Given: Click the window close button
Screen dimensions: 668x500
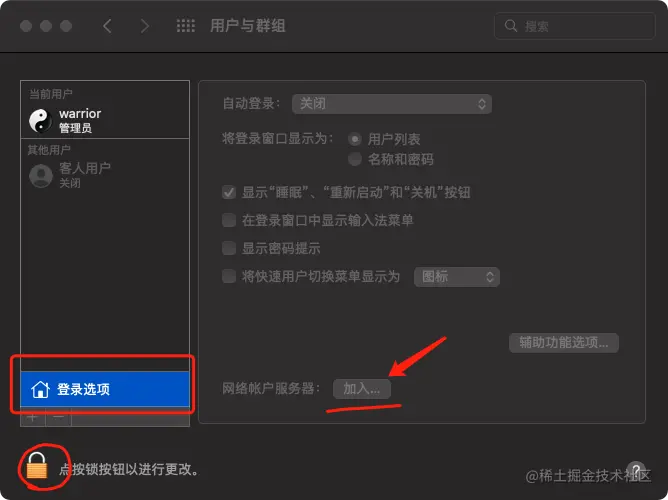Looking at the screenshot, I should [26, 26].
